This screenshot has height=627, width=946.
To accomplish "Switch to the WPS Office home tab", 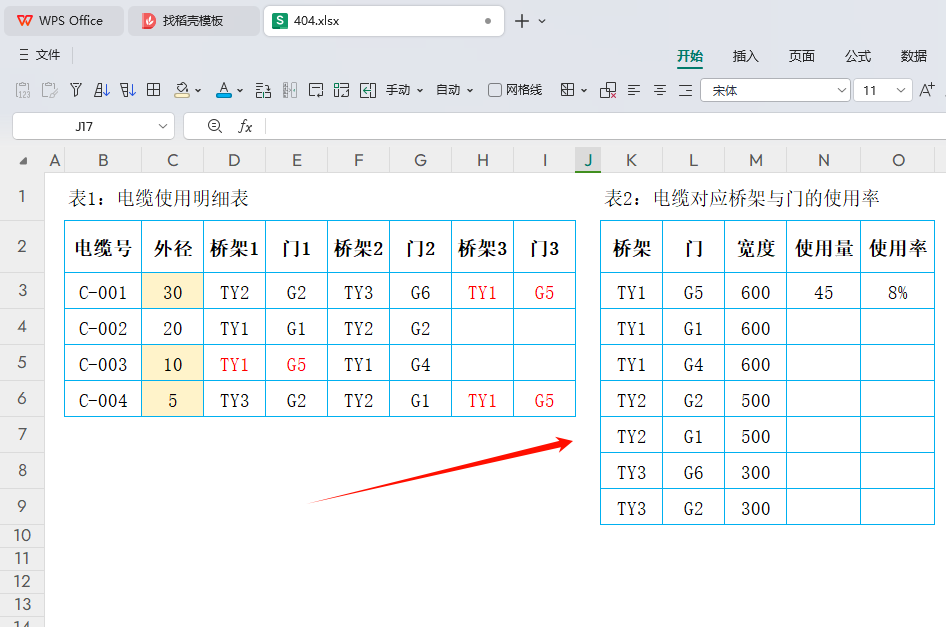I will coord(64,21).
